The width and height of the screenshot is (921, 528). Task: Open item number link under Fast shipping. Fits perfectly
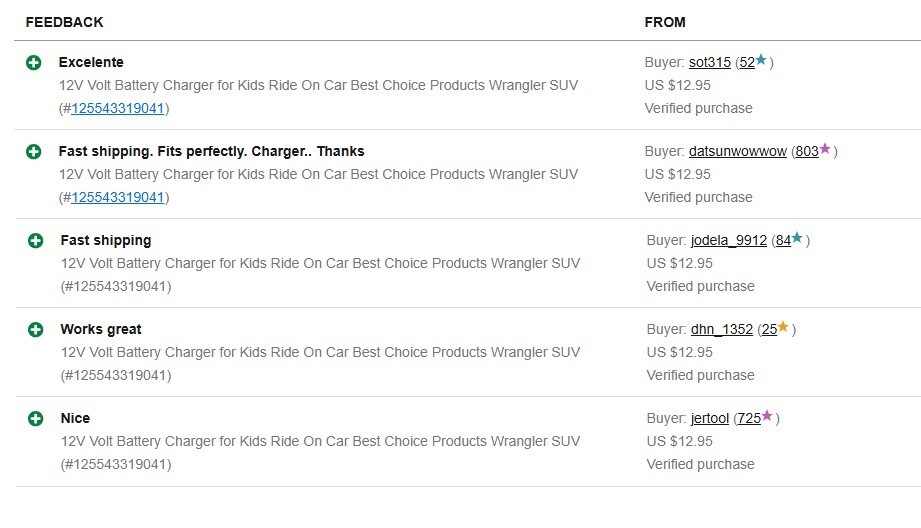pos(117,198)
